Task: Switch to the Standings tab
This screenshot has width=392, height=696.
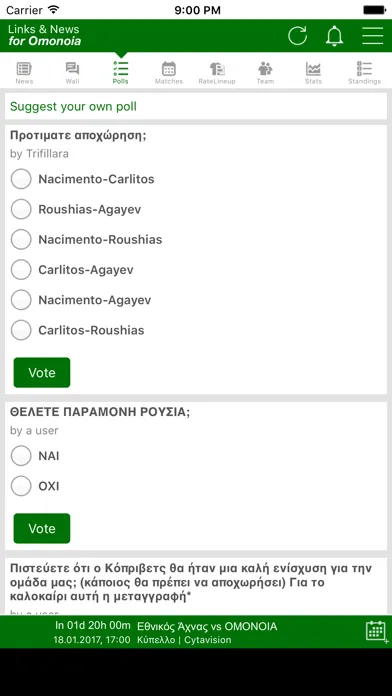Action: point(364,72)
